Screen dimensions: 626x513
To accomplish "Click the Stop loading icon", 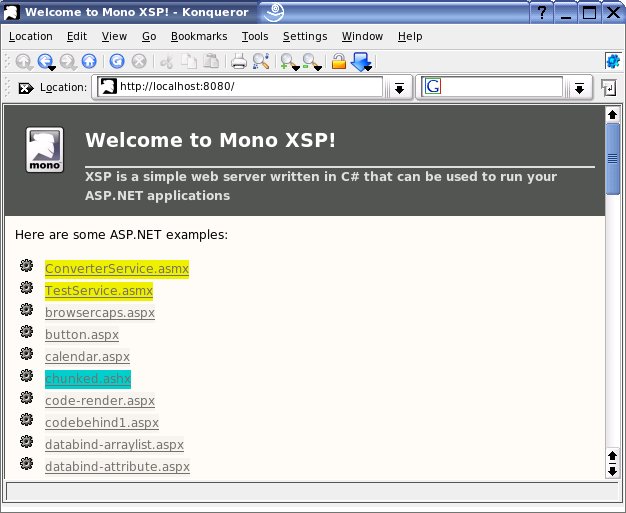I will point(139,61).
